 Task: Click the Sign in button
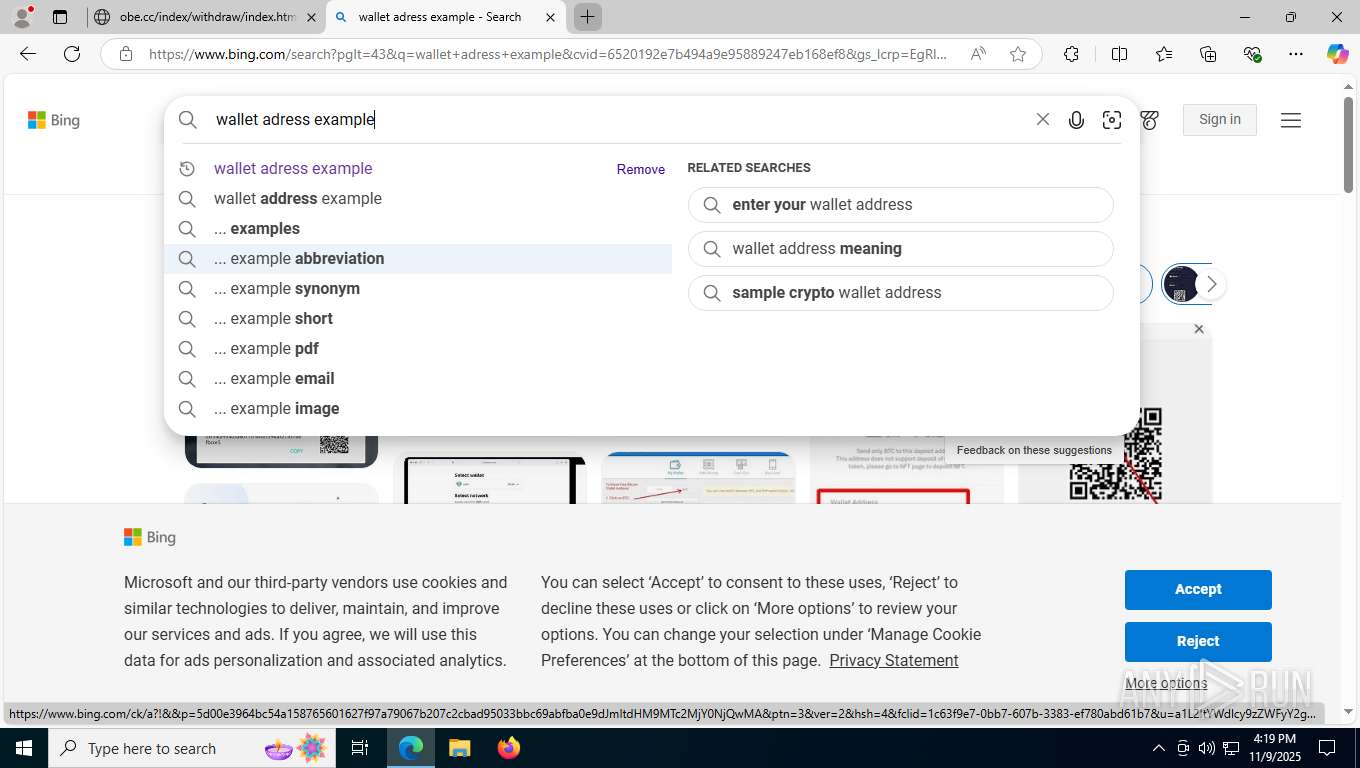[1219, 120]
